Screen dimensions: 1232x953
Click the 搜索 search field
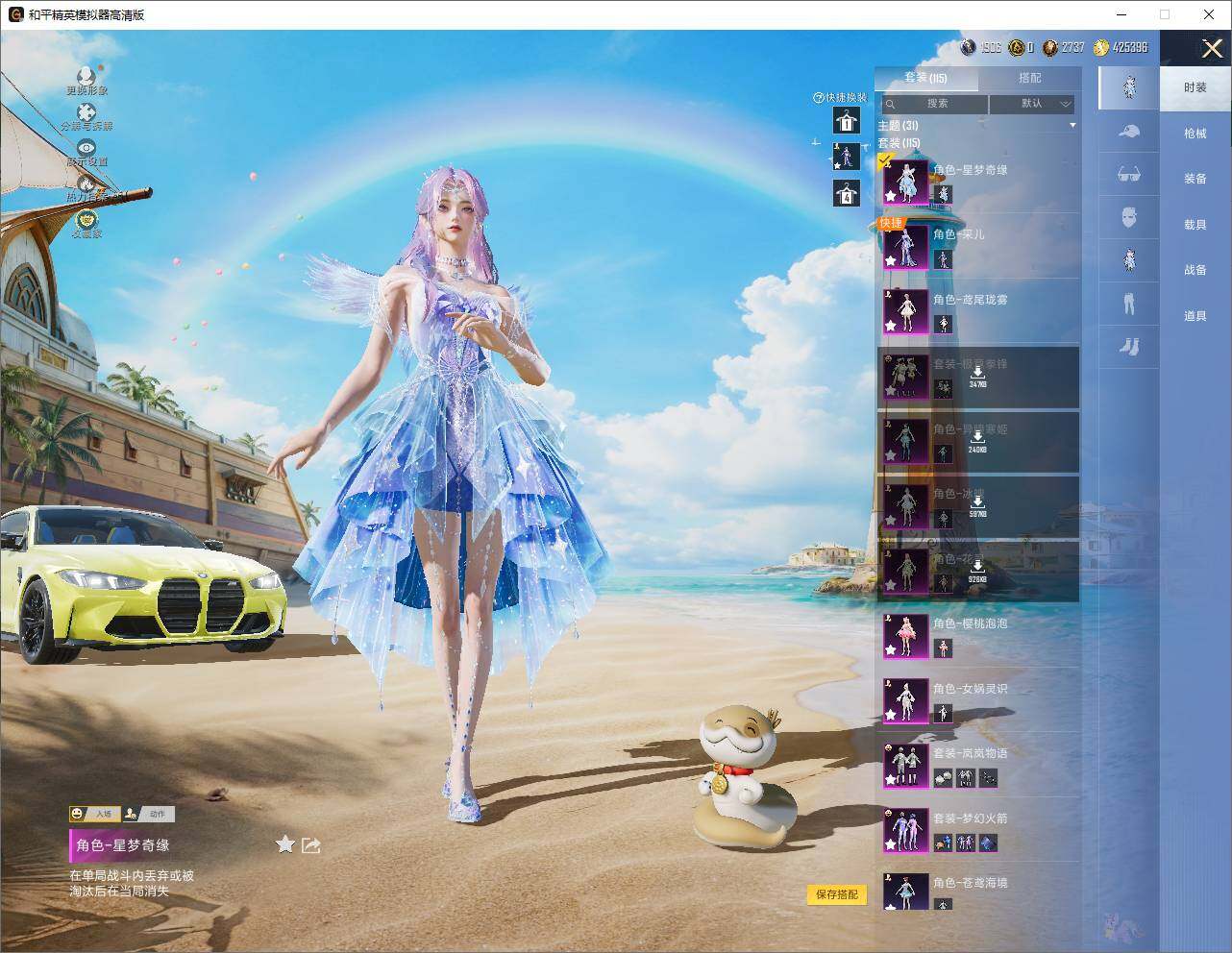click(x=934, y=104)
